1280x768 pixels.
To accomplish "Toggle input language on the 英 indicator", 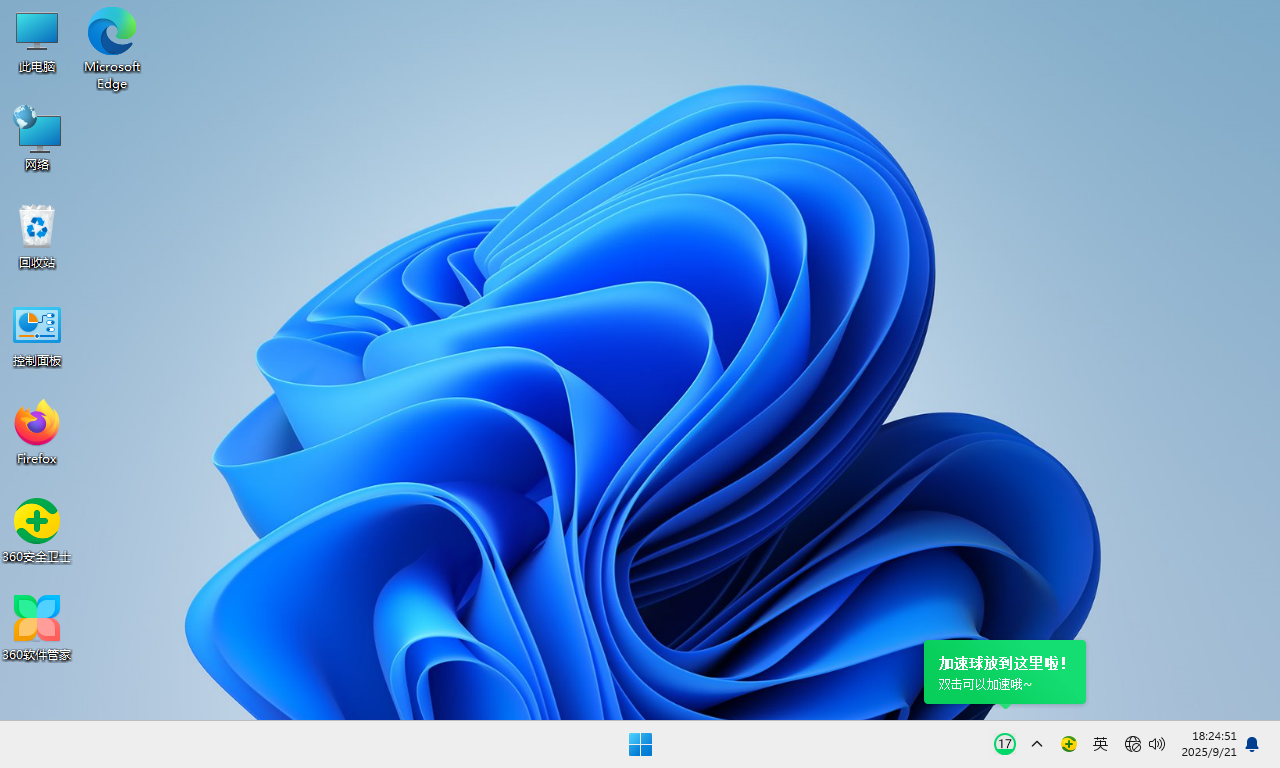I will 1100,744.
